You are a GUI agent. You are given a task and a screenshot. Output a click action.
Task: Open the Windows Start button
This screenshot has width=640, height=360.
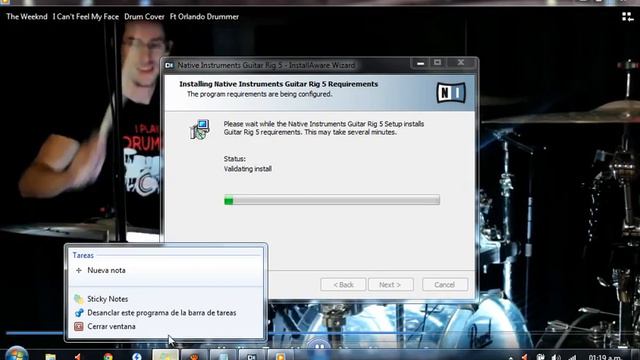16,354
